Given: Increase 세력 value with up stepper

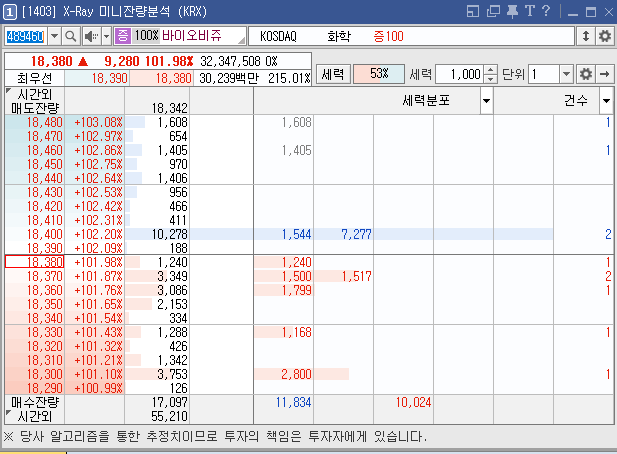Looking at the screenshot, I should (x=490, y=70).
